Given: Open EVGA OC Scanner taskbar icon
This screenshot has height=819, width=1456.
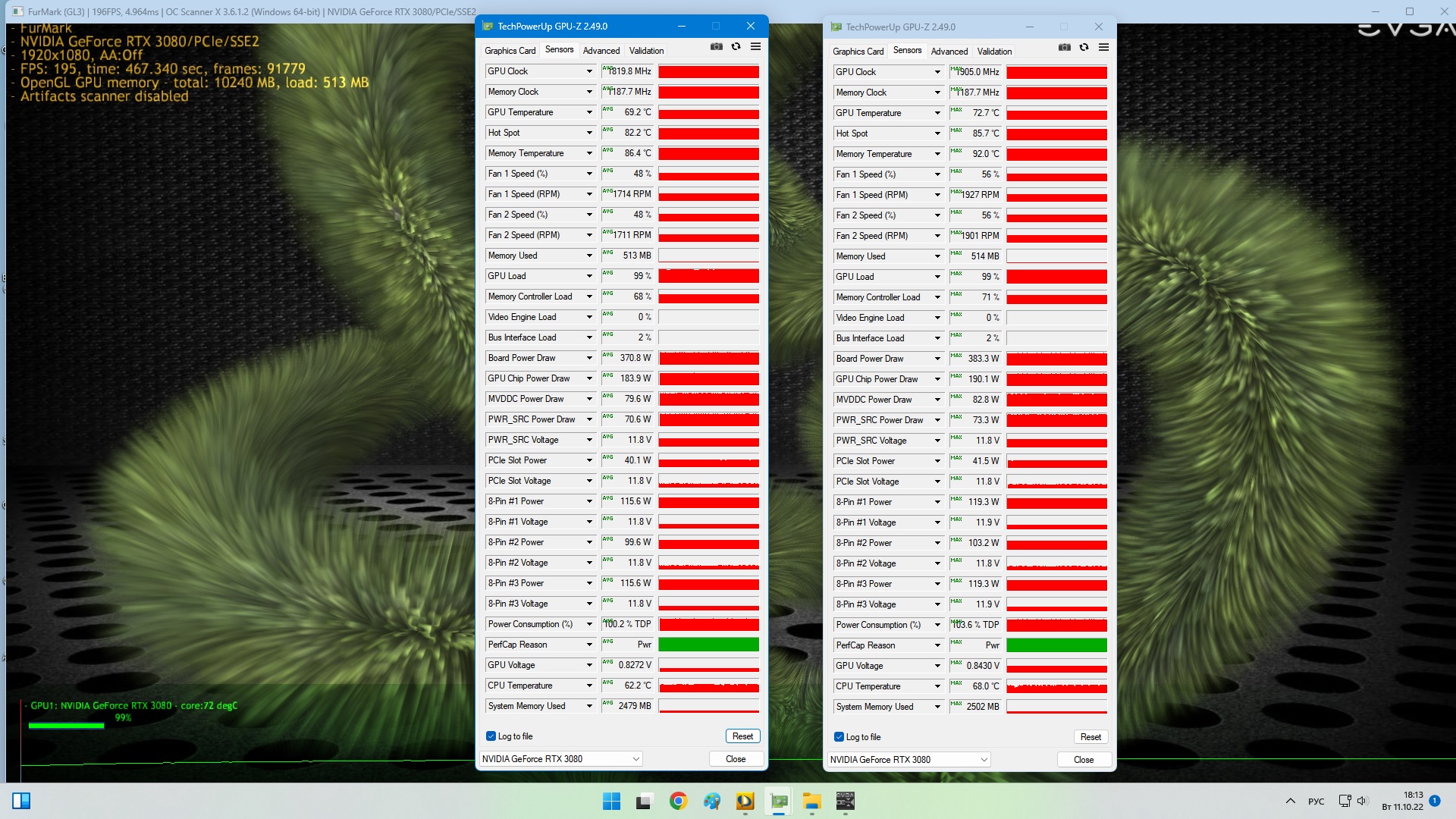Looking at the screenshot, I should 845,801.
